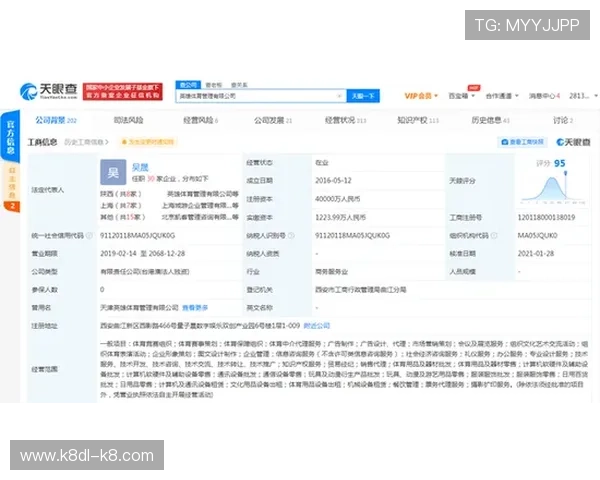Screen dimensions: 600x480
Task: Click the registration number 120118000138019
Action: pos(546,217)
